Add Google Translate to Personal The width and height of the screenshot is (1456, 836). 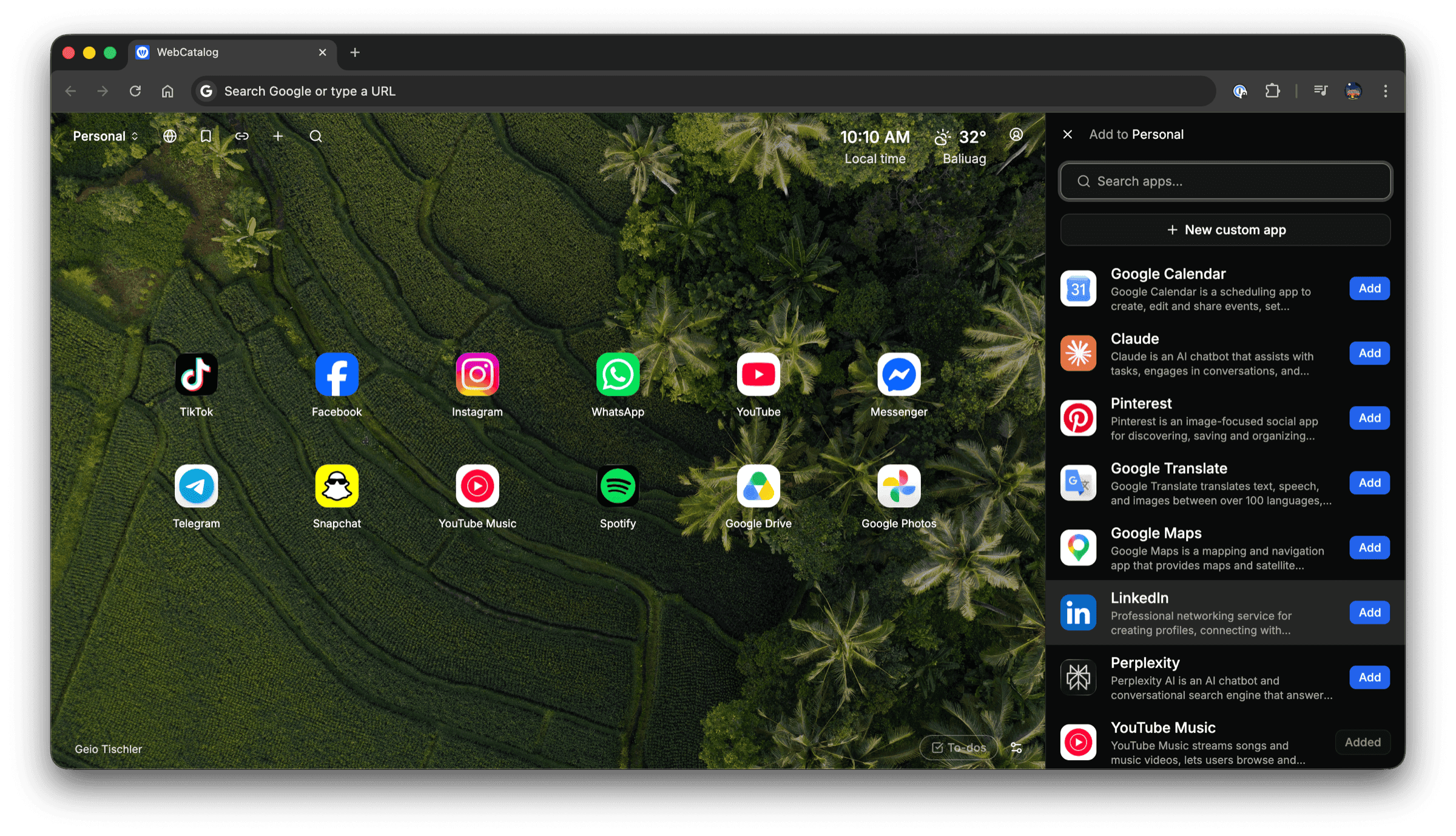[x=1369, y=483]
